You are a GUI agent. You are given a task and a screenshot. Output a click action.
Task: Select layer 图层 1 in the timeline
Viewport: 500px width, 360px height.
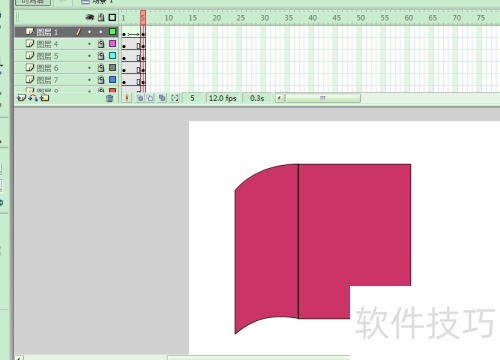[x=66, y=32]
